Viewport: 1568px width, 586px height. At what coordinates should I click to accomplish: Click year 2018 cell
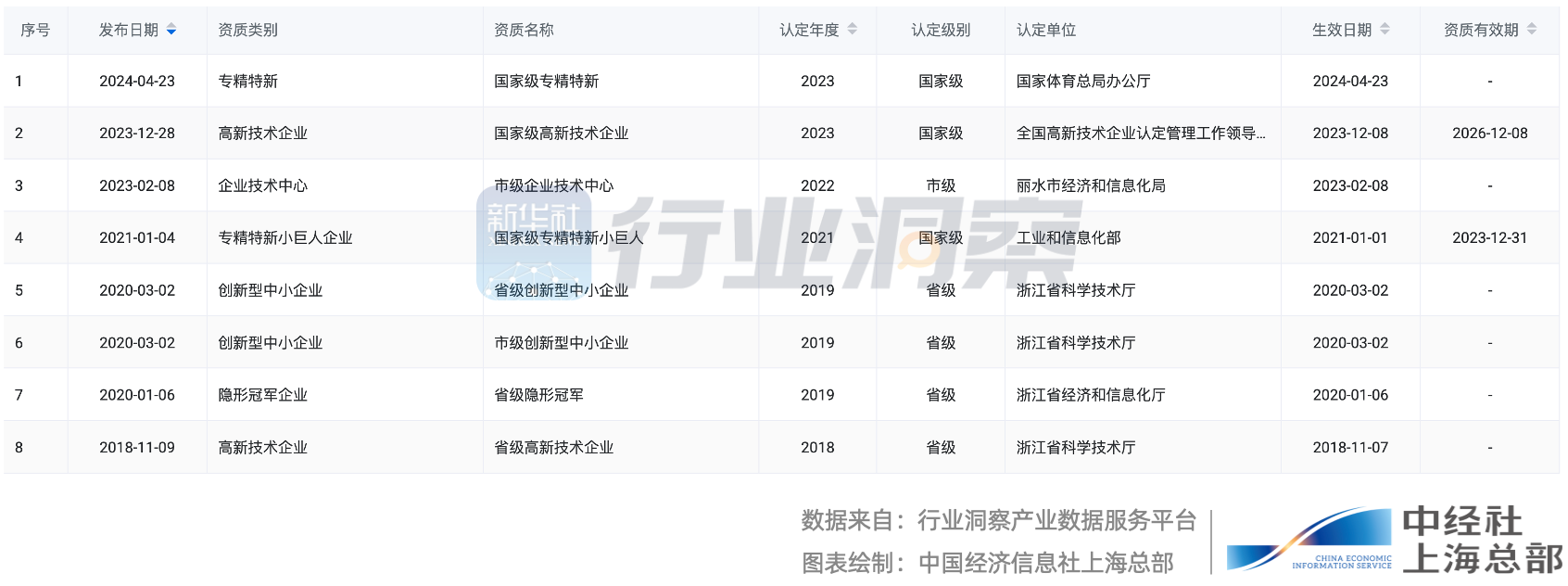pos(817,447)
